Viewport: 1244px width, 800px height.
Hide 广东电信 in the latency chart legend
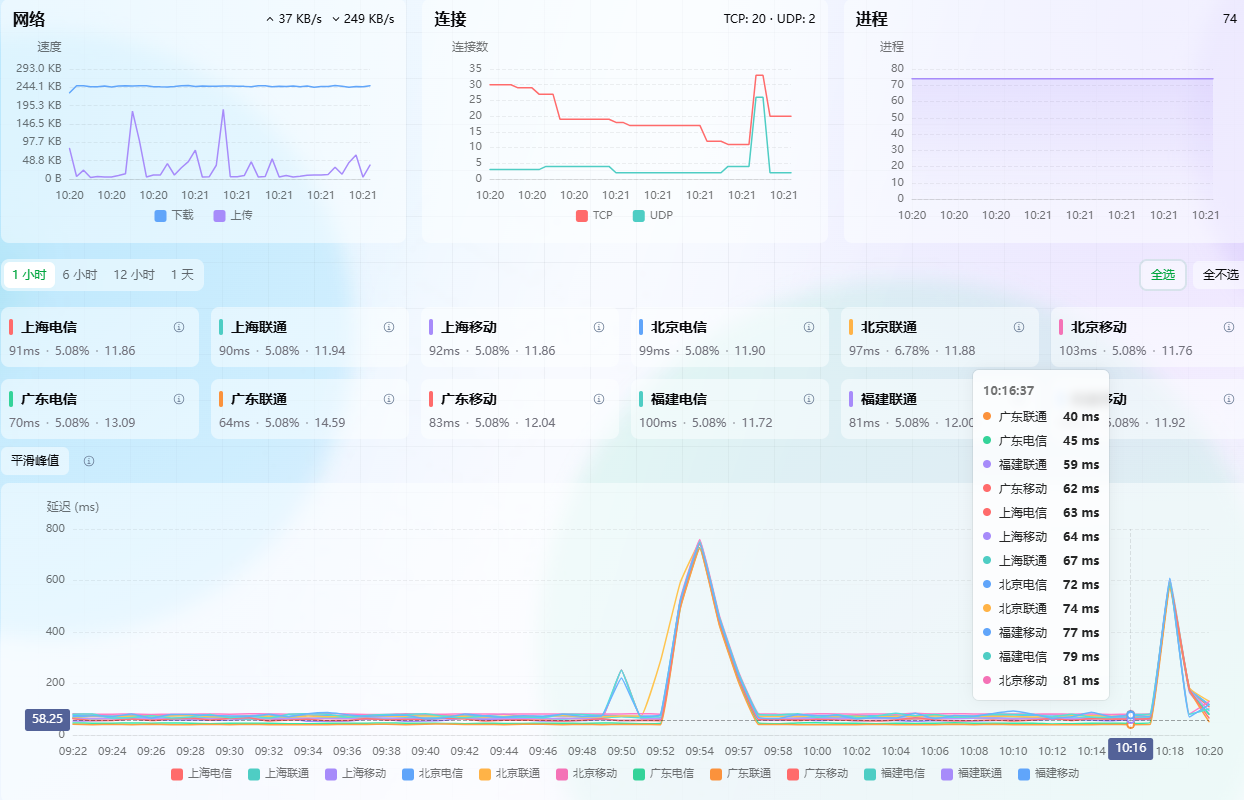(x=663, y=773)
